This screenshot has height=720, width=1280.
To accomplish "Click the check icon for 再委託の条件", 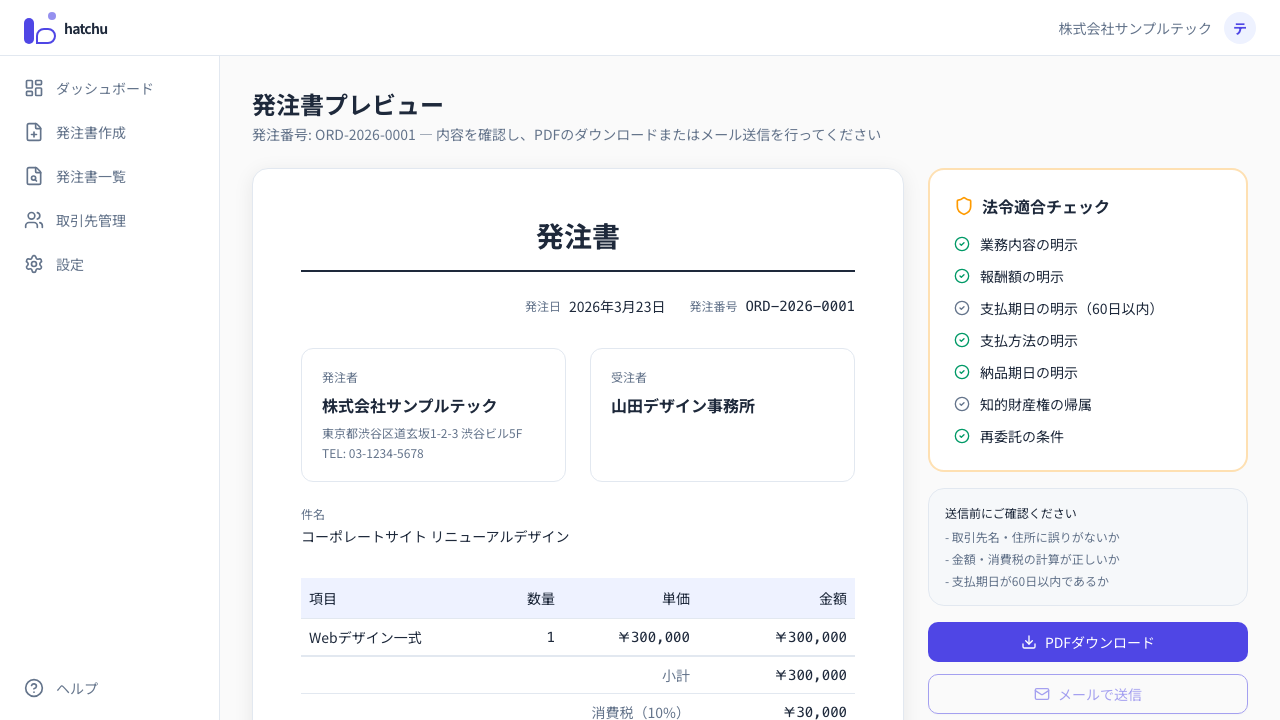I will coord(962,436).
